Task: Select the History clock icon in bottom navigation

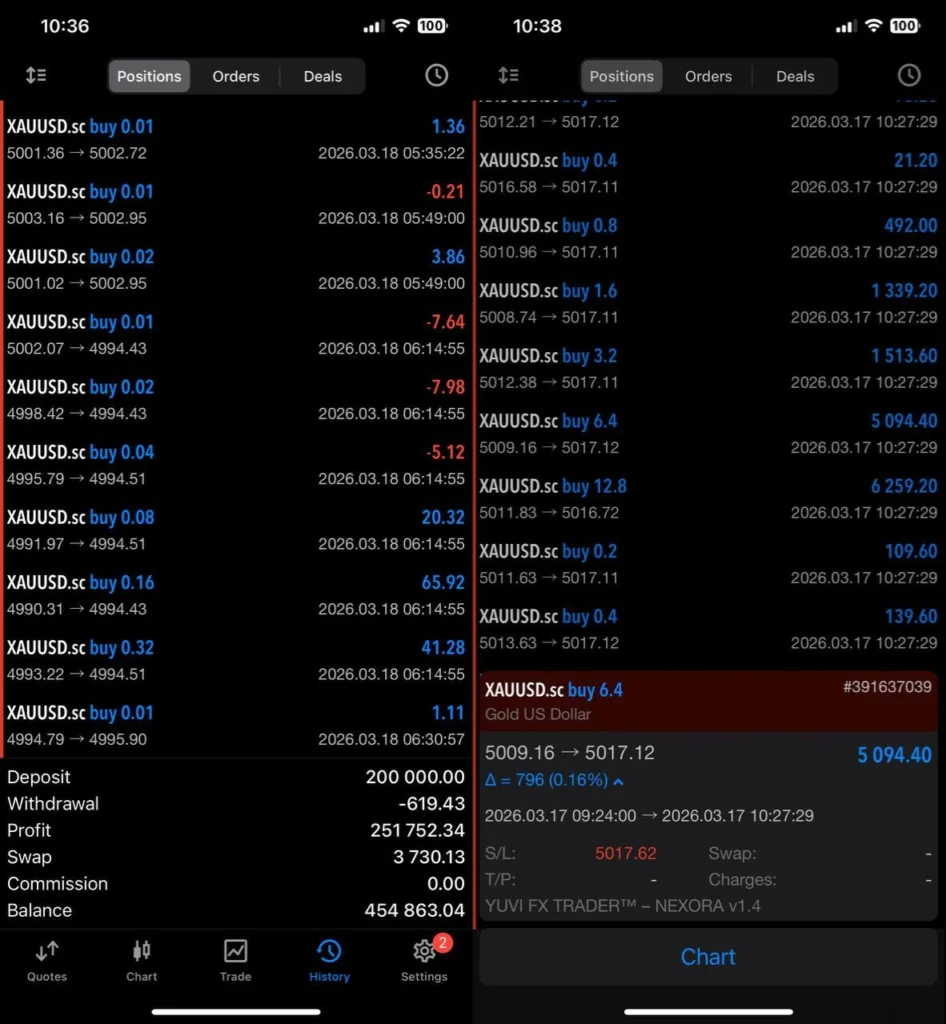Action: click(328, 960)
